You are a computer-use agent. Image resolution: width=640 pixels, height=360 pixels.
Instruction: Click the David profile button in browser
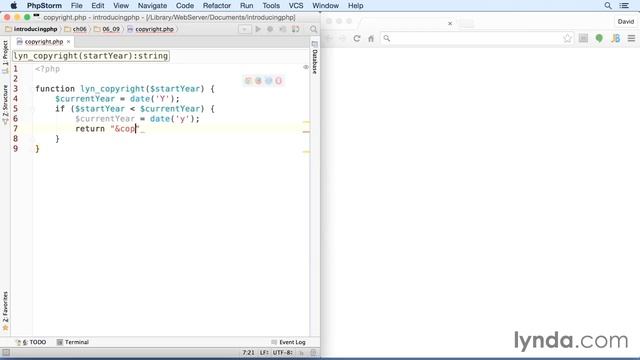625,22
